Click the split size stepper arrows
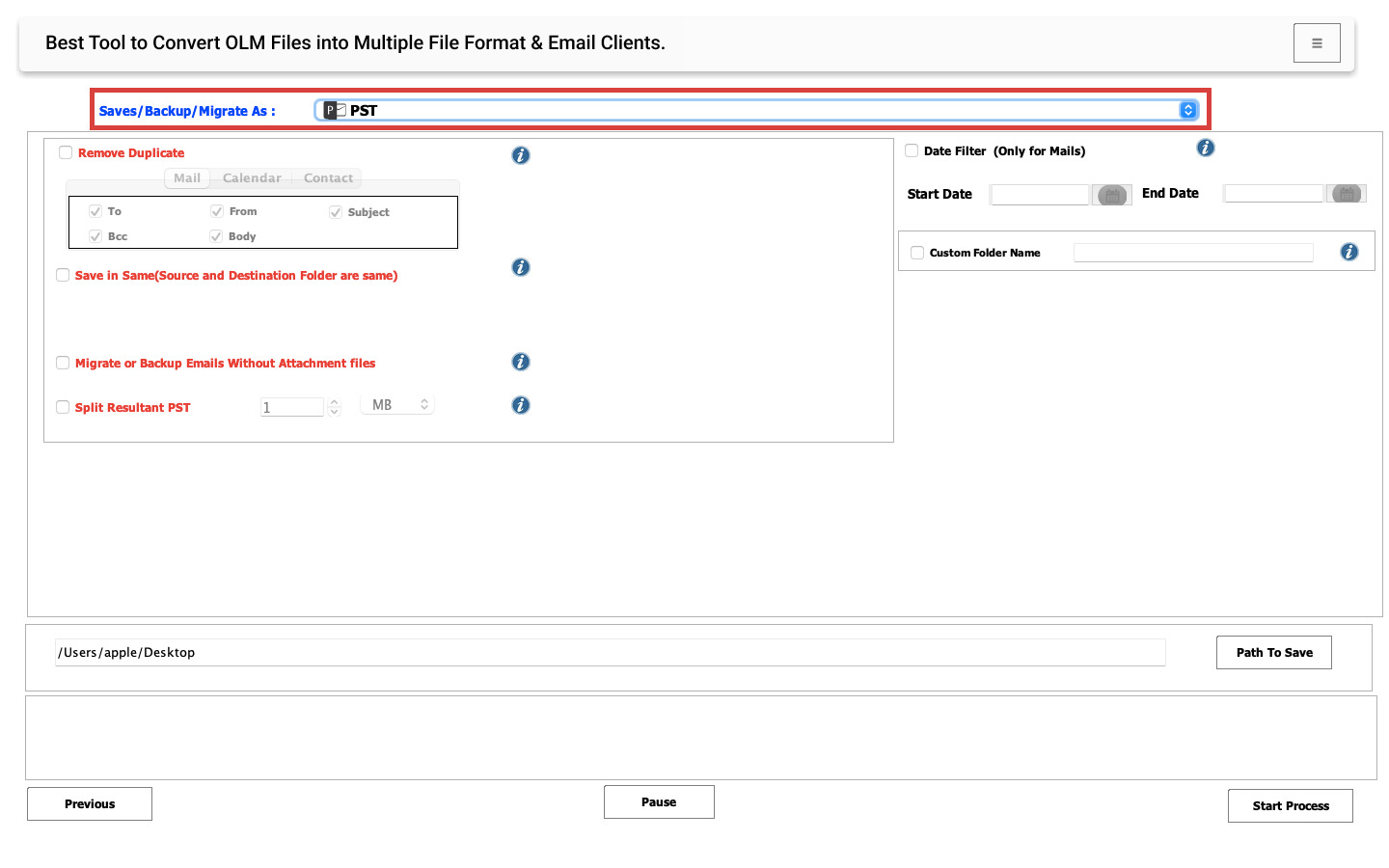 [335, 407]
